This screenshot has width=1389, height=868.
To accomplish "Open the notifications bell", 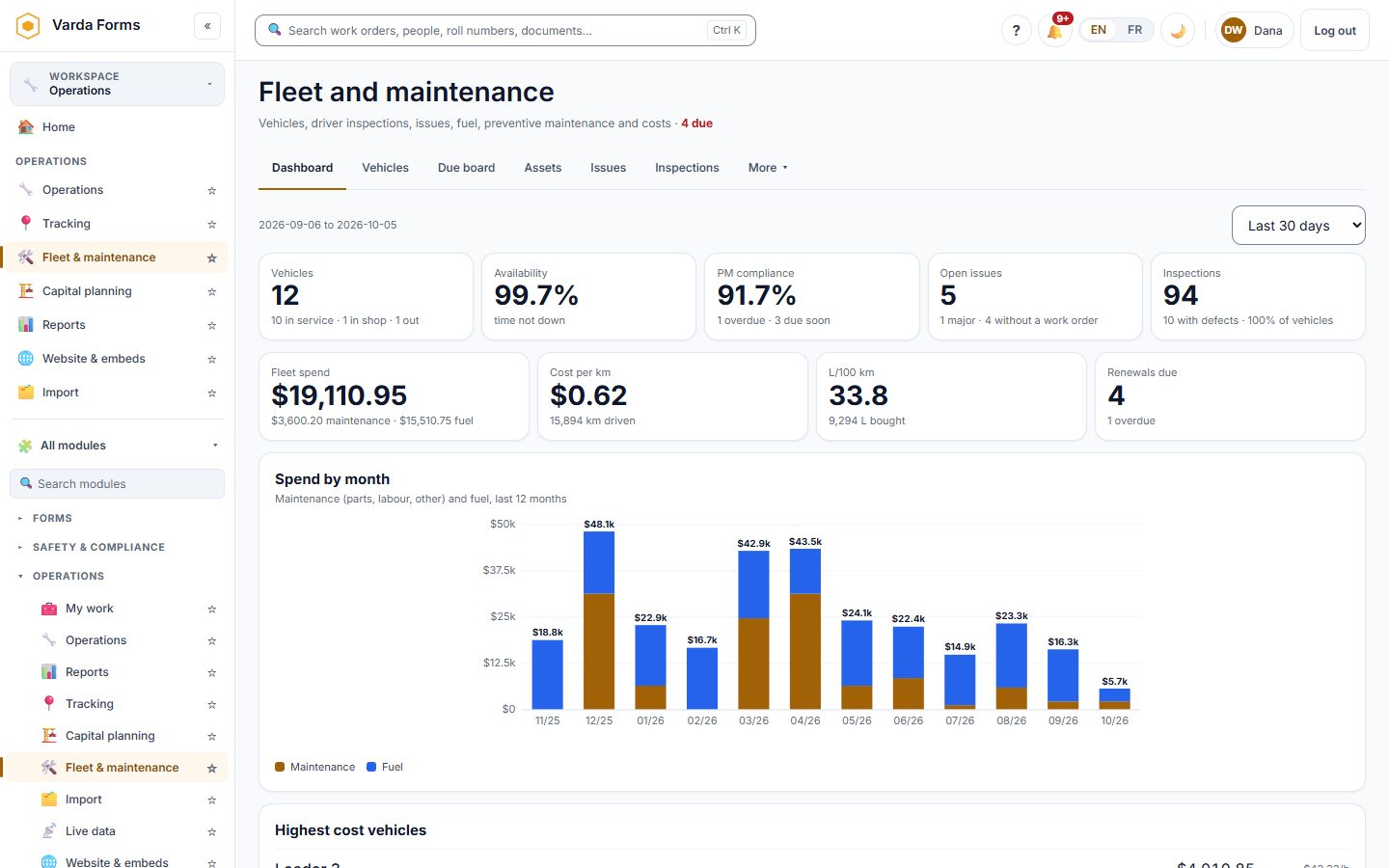I will 1055,30.
